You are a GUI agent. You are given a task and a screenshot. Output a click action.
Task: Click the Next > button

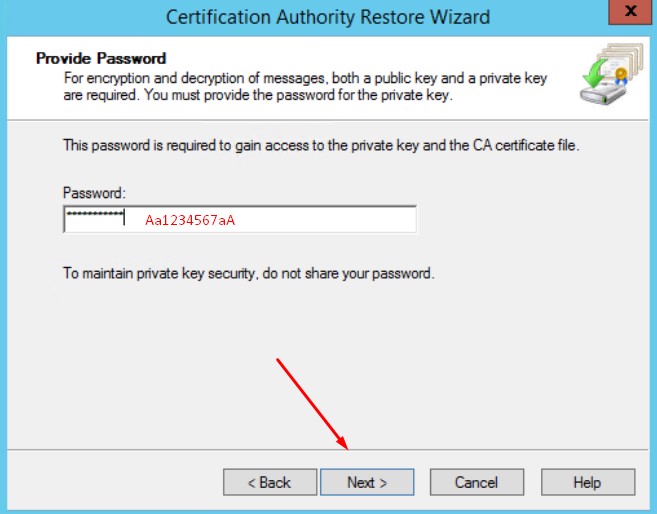click(366, 482)
